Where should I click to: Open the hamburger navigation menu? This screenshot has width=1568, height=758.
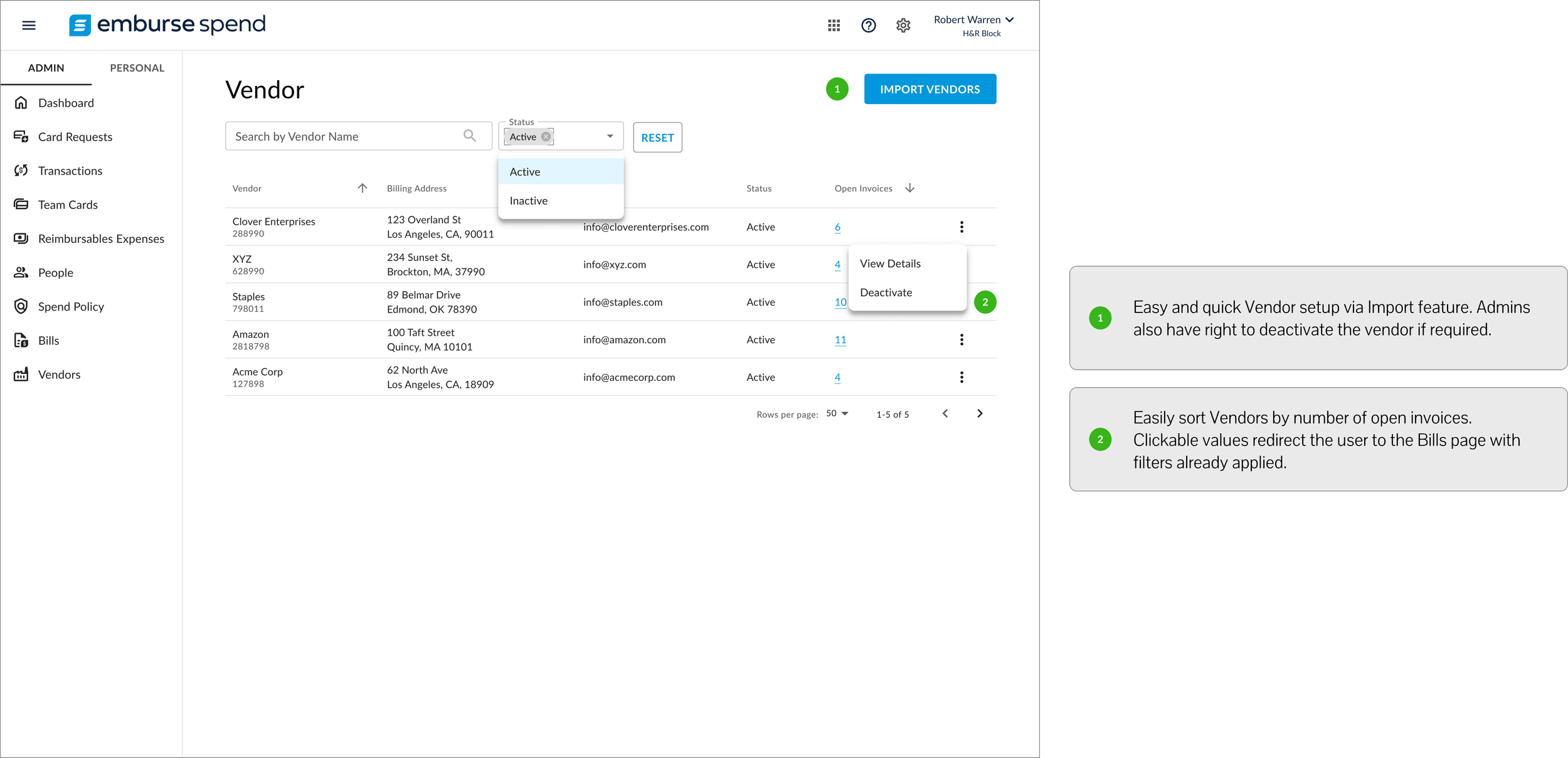tap(29, 25)
